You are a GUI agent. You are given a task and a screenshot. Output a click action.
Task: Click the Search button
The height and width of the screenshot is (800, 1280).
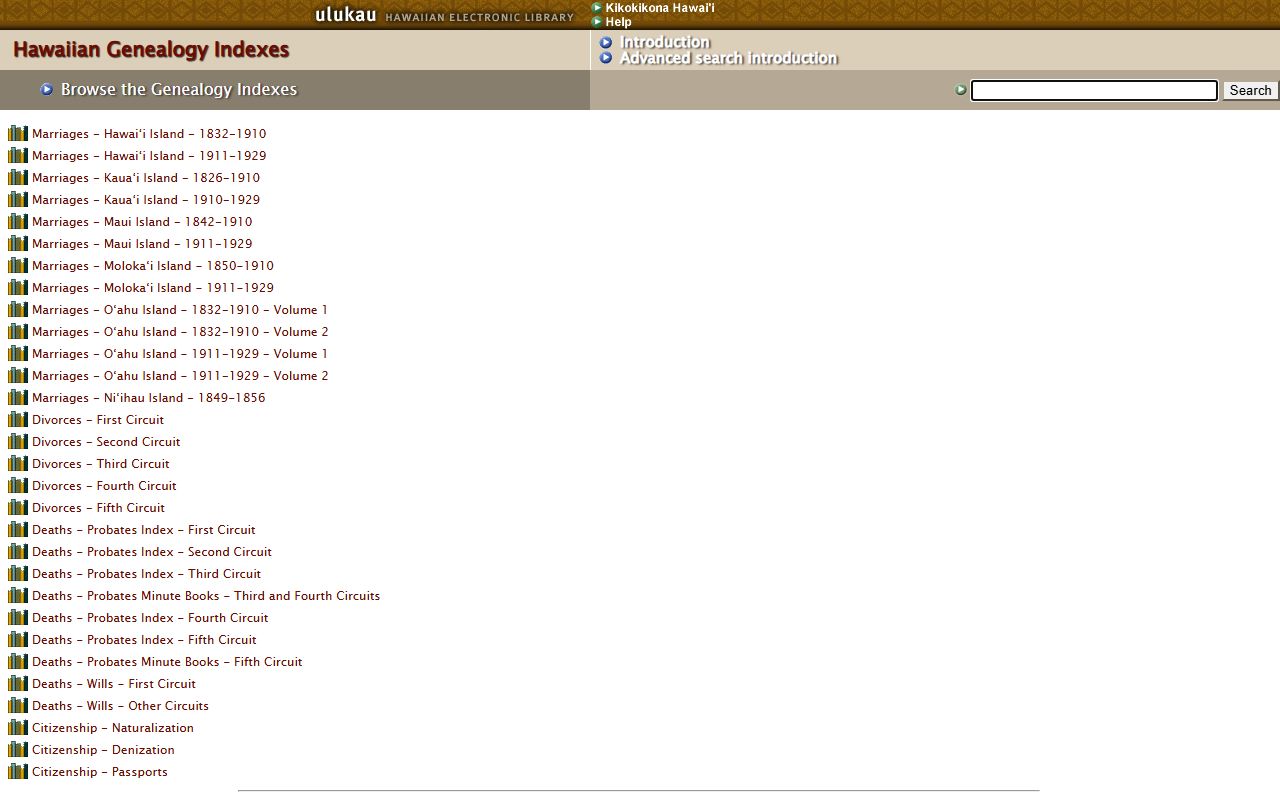pos(1250,90)
